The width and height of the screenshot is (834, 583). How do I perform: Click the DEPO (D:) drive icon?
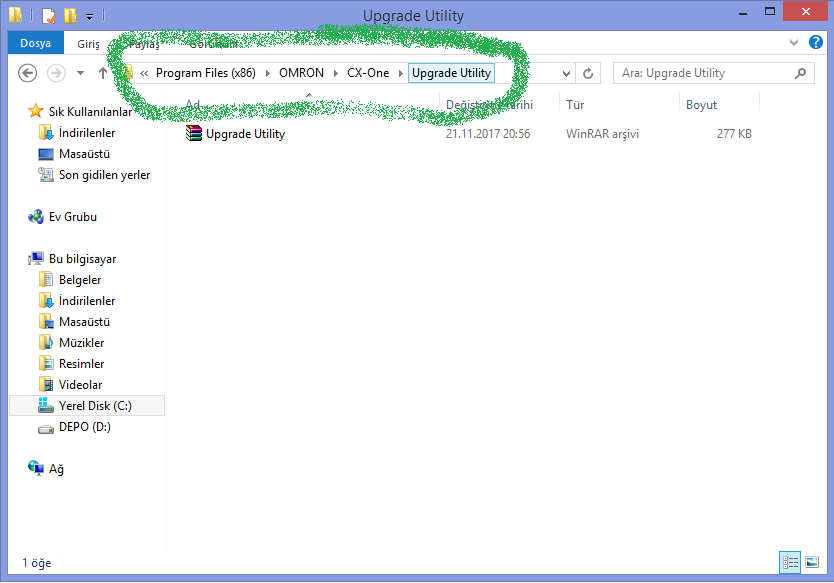click(46, 428)
